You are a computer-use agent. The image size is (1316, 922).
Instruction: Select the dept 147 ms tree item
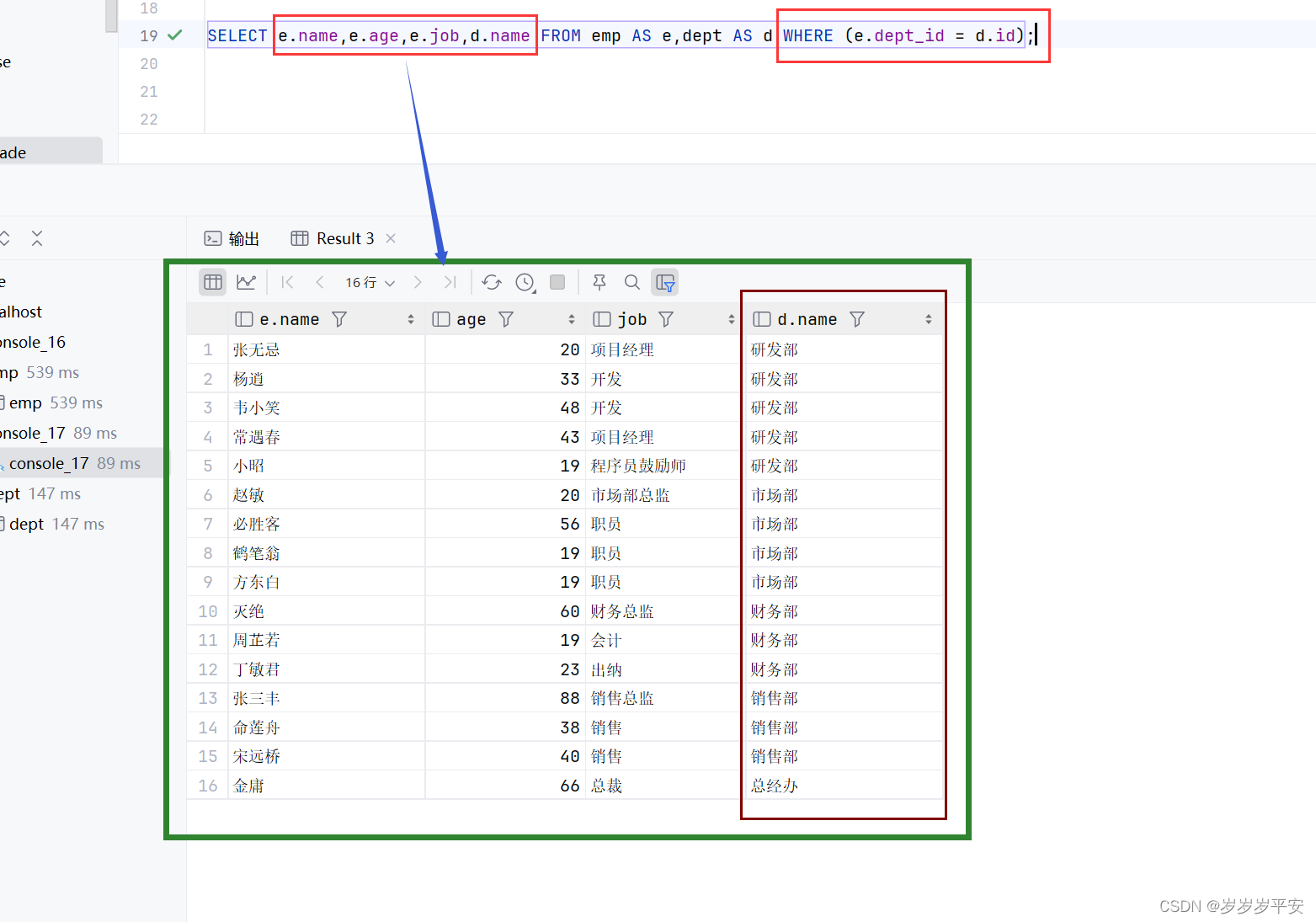point(56,524)
